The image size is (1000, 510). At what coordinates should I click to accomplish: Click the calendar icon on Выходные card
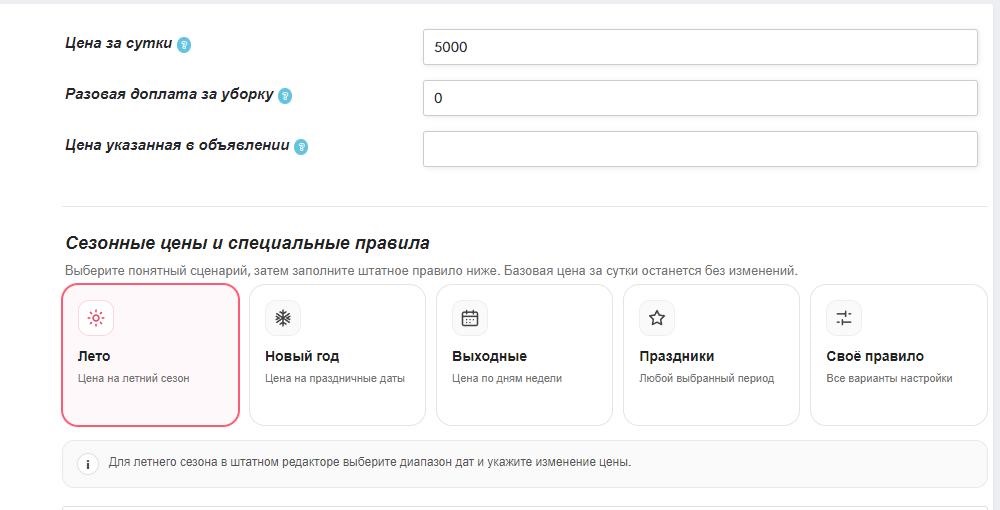469,318
